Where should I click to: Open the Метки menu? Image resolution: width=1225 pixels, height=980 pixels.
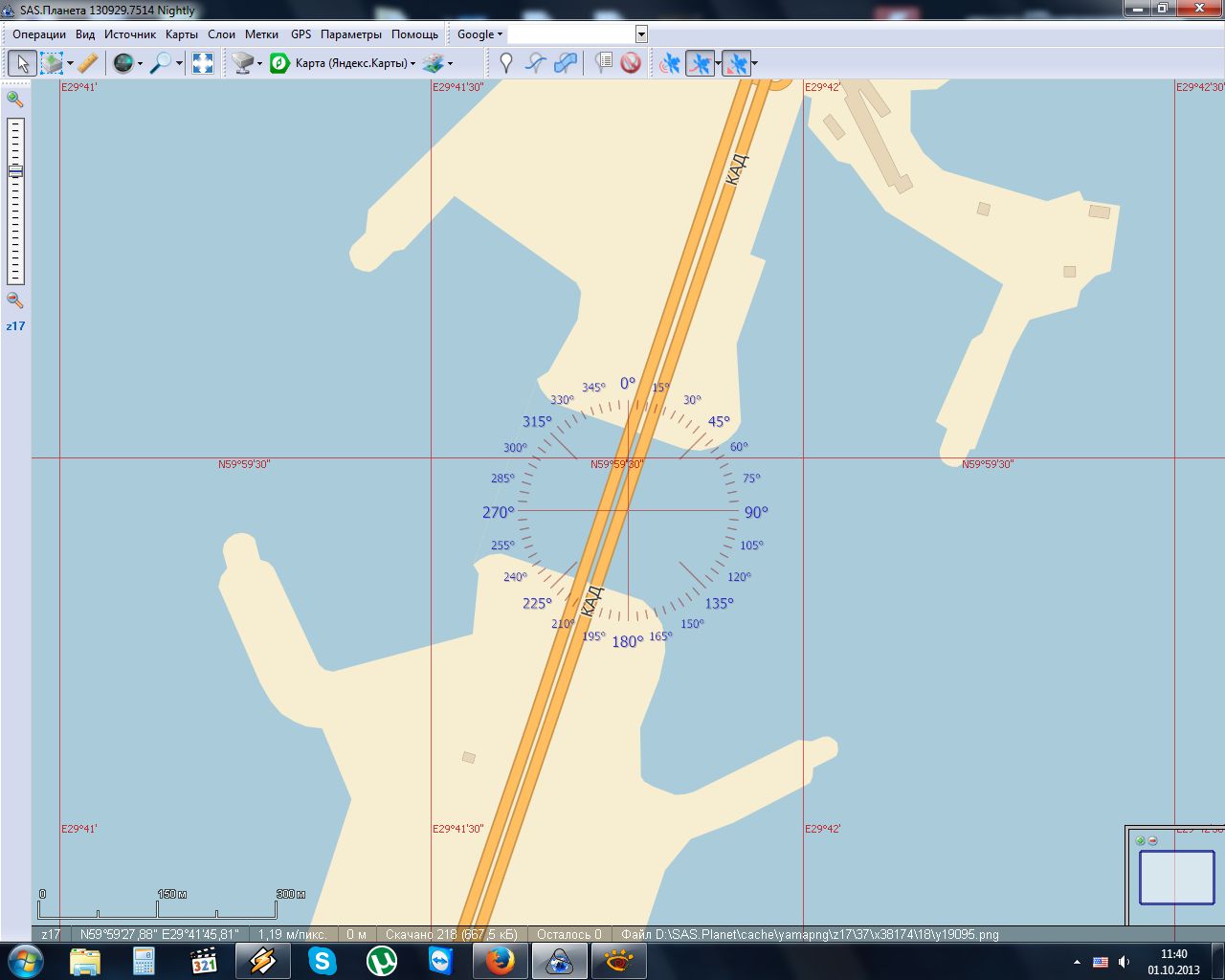pos(261,34)
